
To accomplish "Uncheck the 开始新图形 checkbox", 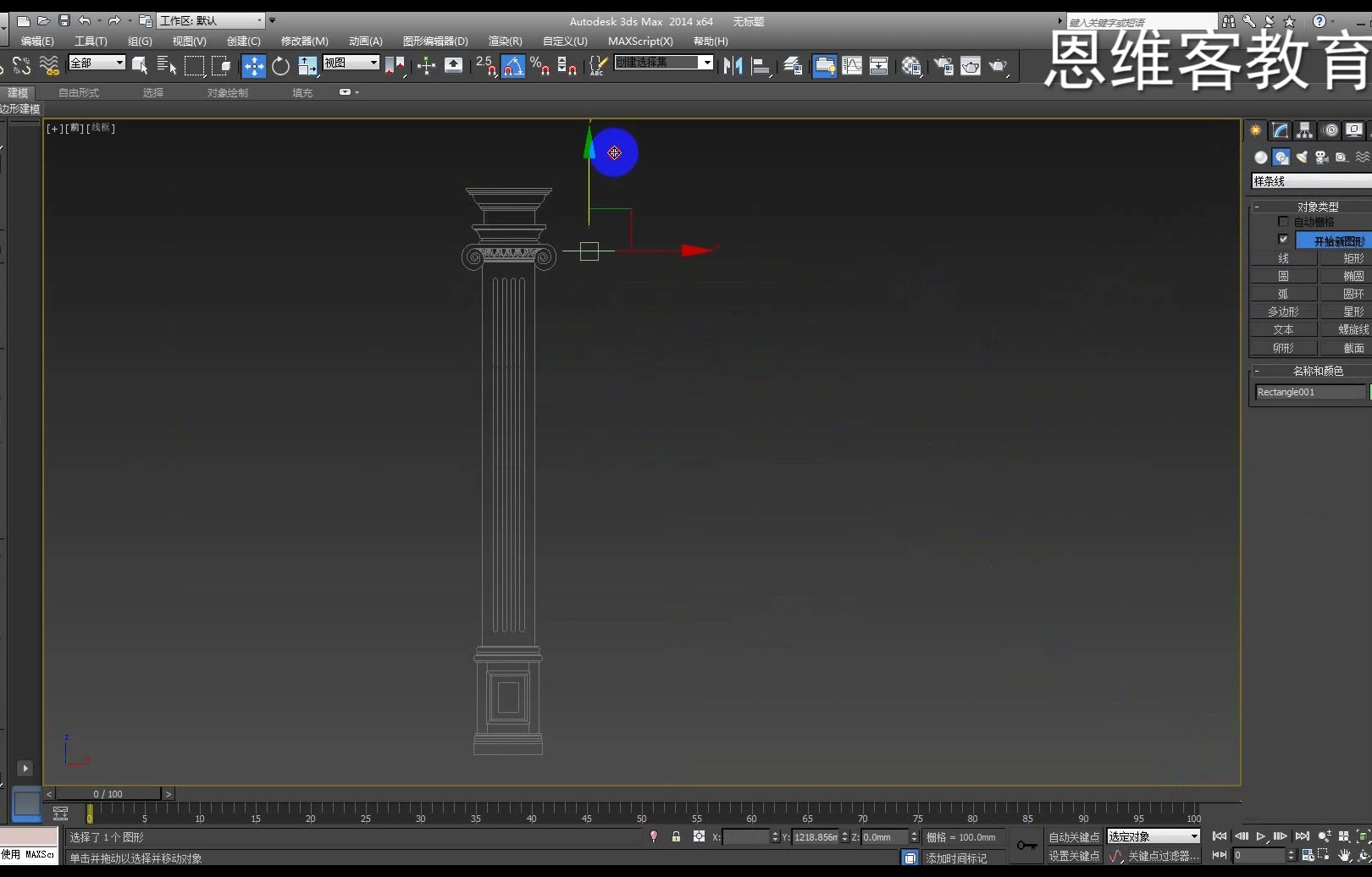I will tap(1283, 240).
